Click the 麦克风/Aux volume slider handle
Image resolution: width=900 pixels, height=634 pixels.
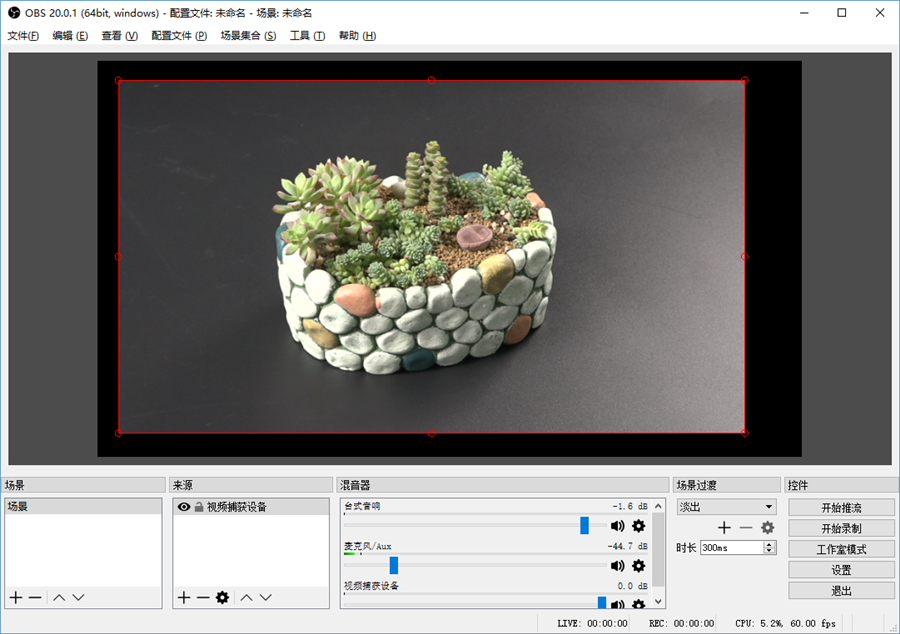(394, 565)
